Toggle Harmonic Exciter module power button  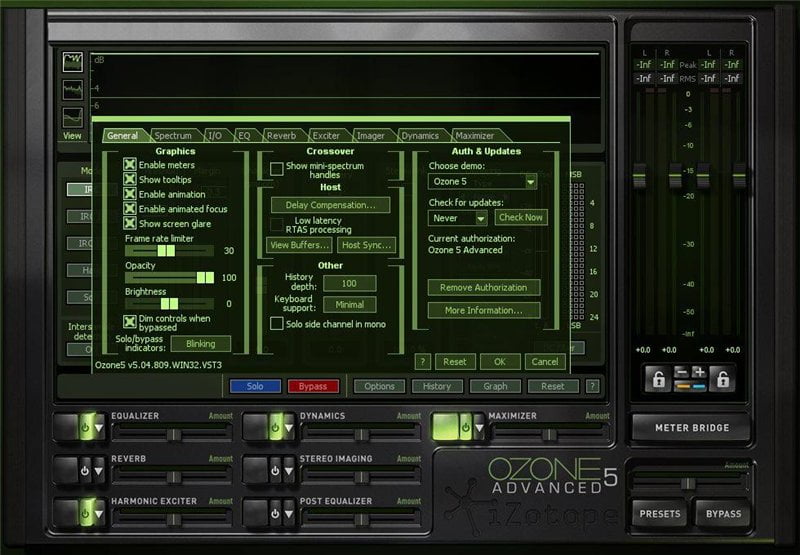click(85, 513)
